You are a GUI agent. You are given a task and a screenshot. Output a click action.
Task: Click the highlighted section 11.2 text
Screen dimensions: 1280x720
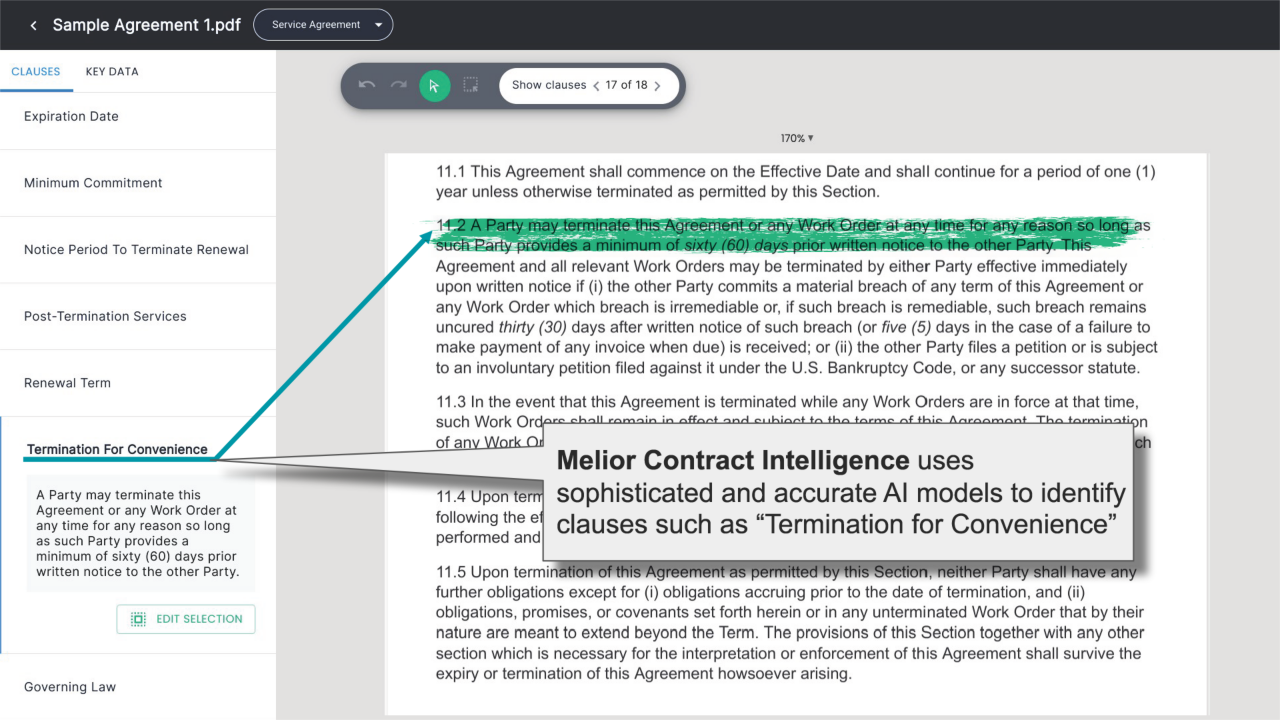tap(792, 235)
